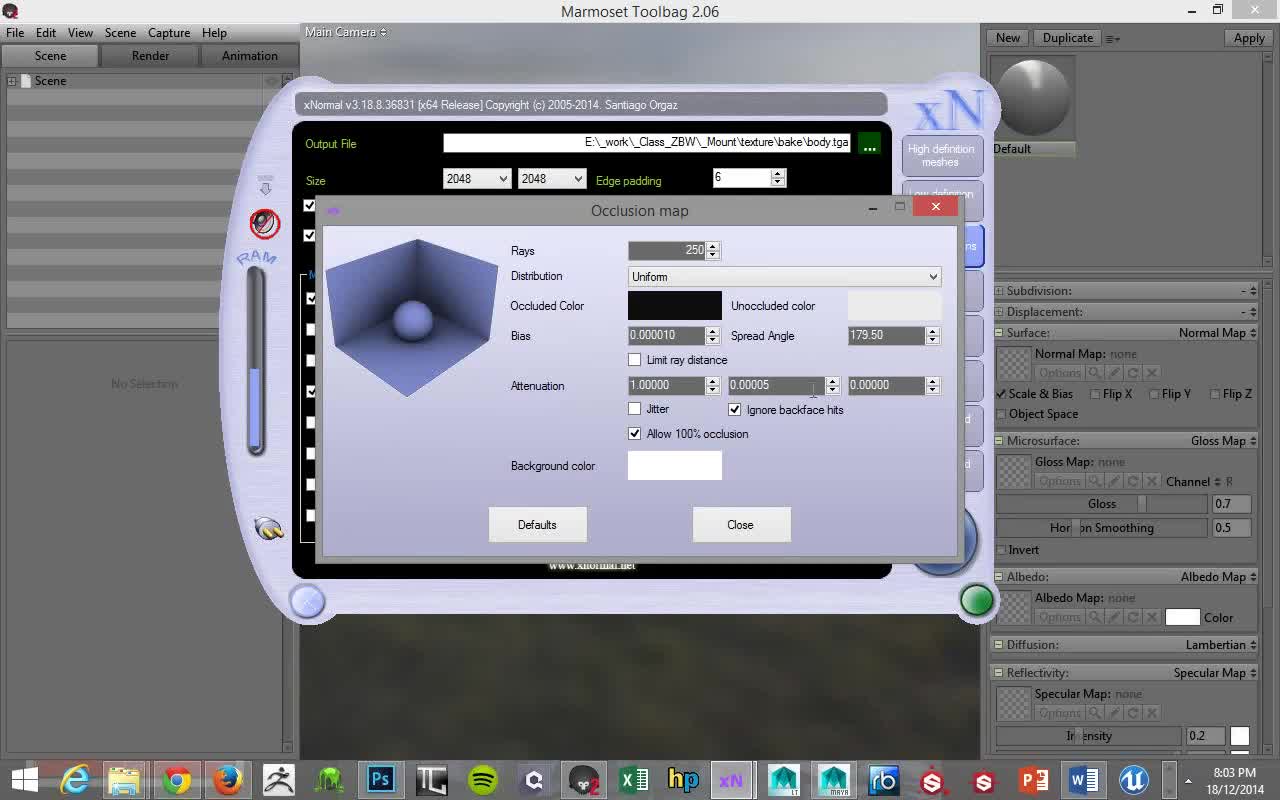Browse output file with green ellipsis button
Viewport: 1280px width, 800px height.
coord(869,144)
